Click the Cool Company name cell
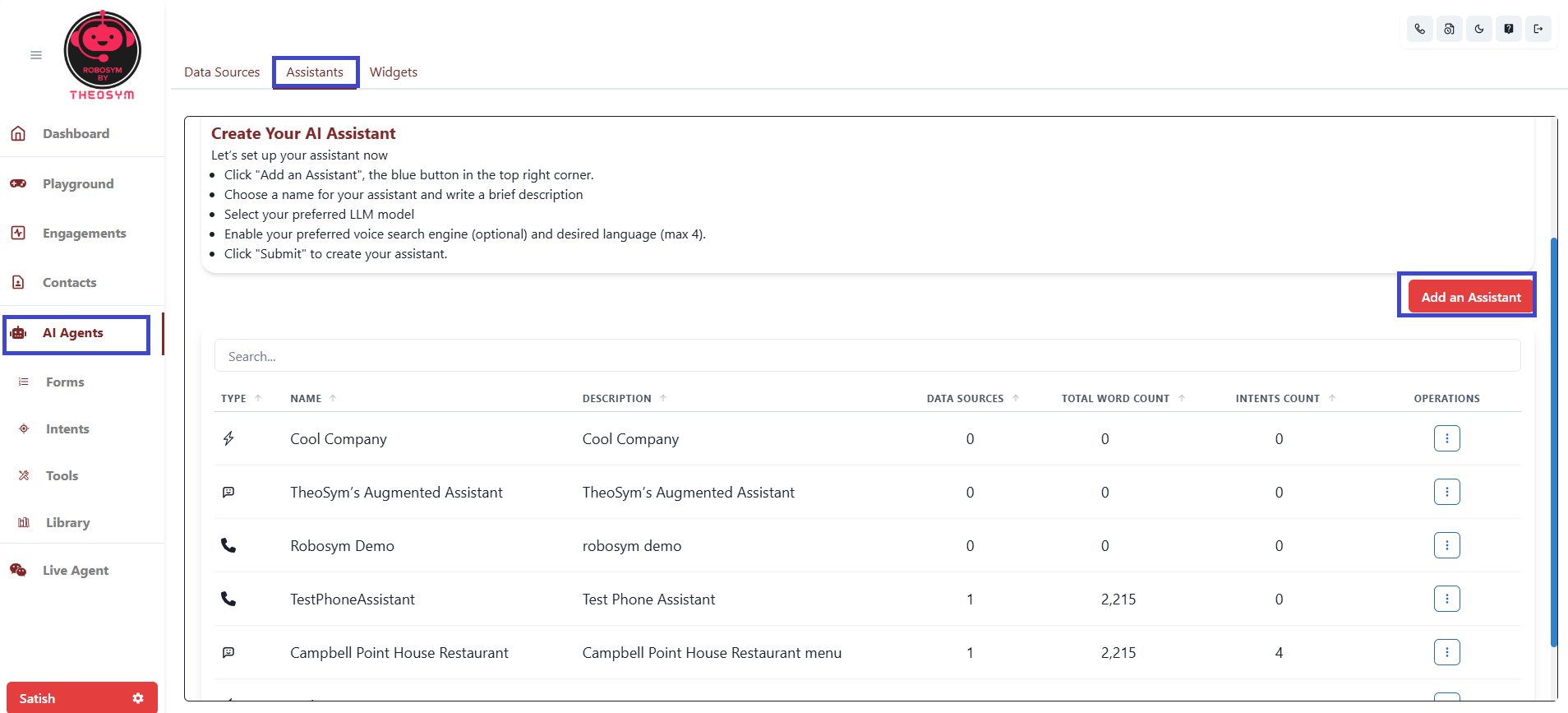1568x713 pixels. pos(339,439)
